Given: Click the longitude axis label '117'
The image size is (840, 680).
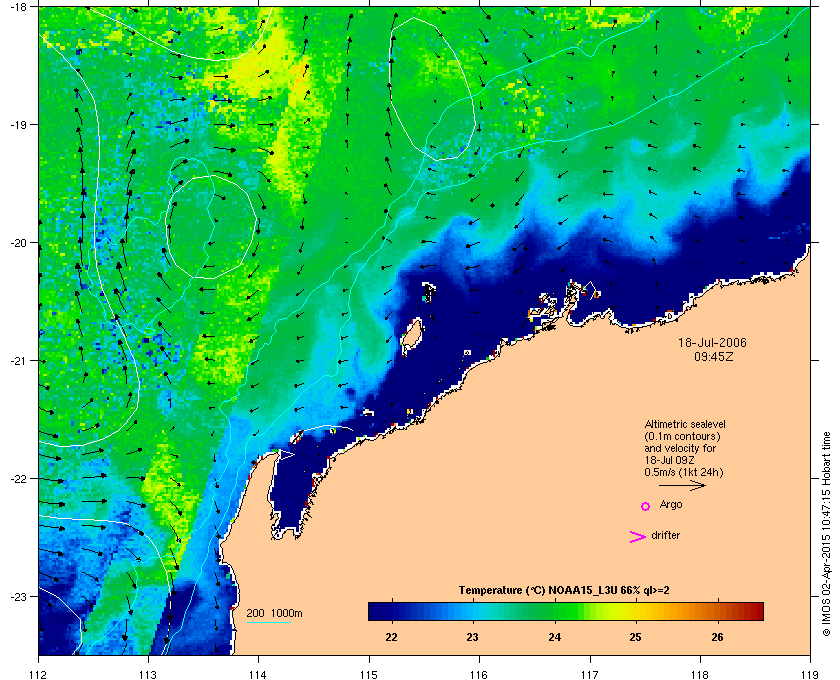Looking at the screenshot, I should [x=590, y=675].
